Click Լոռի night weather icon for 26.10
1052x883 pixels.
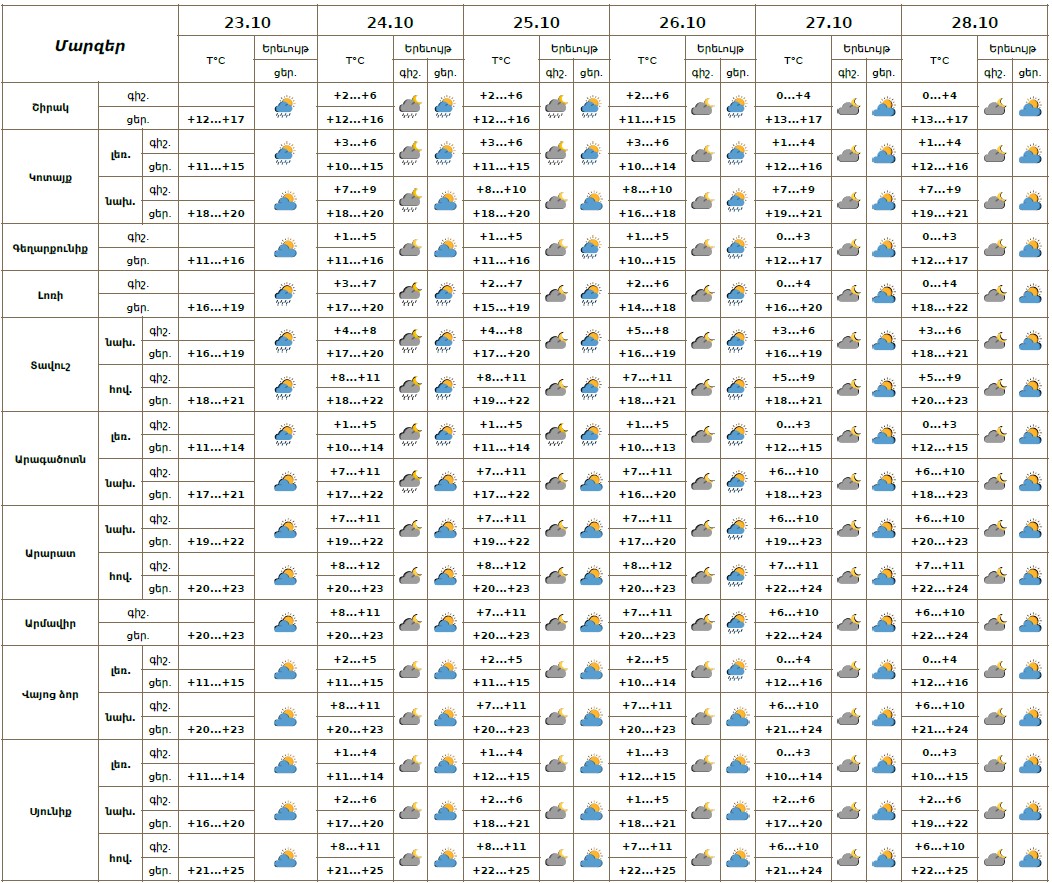point(702,294)
